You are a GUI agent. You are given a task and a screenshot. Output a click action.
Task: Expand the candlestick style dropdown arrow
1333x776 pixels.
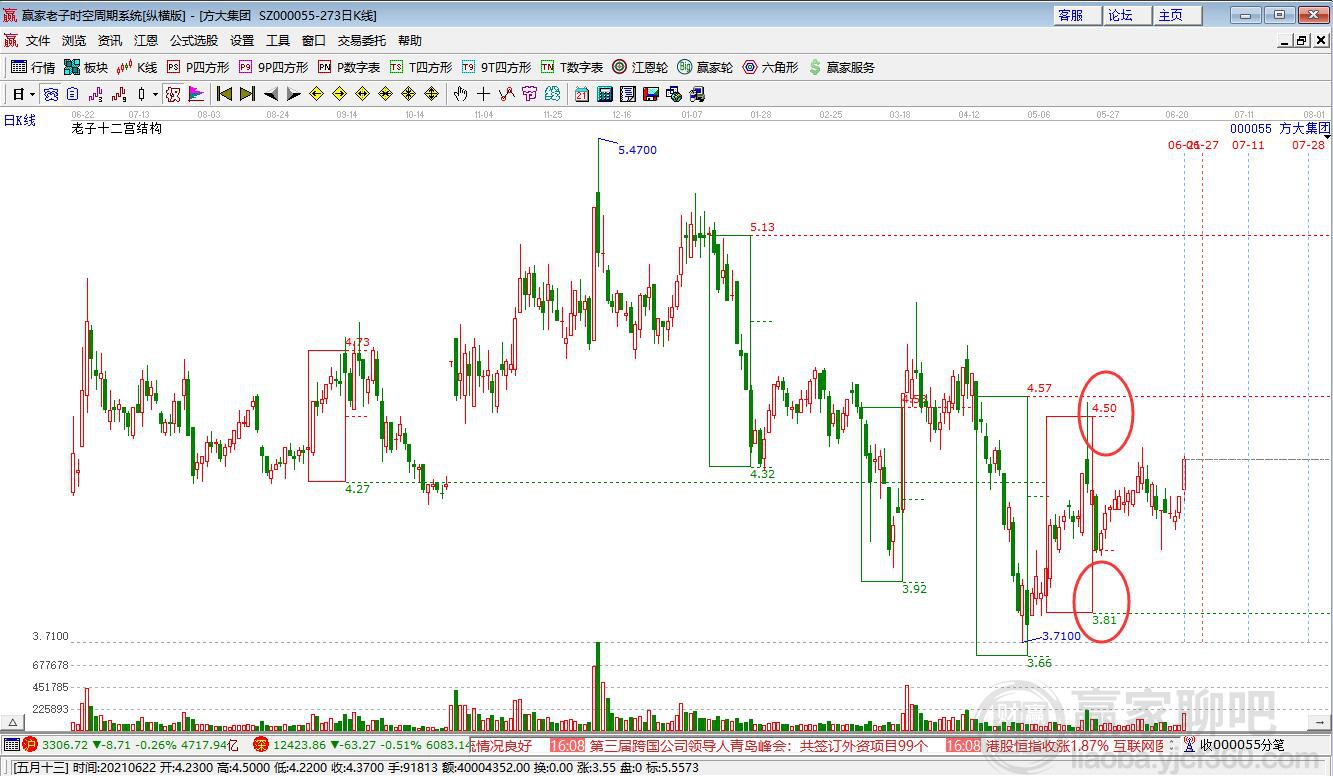(155, 94)
